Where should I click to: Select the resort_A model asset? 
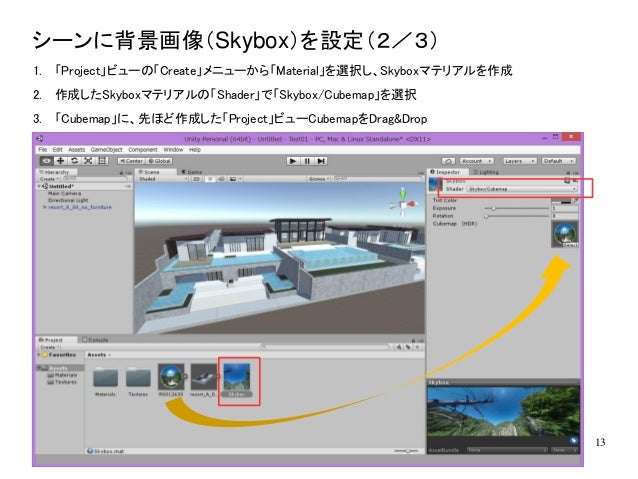click(203, 376)
